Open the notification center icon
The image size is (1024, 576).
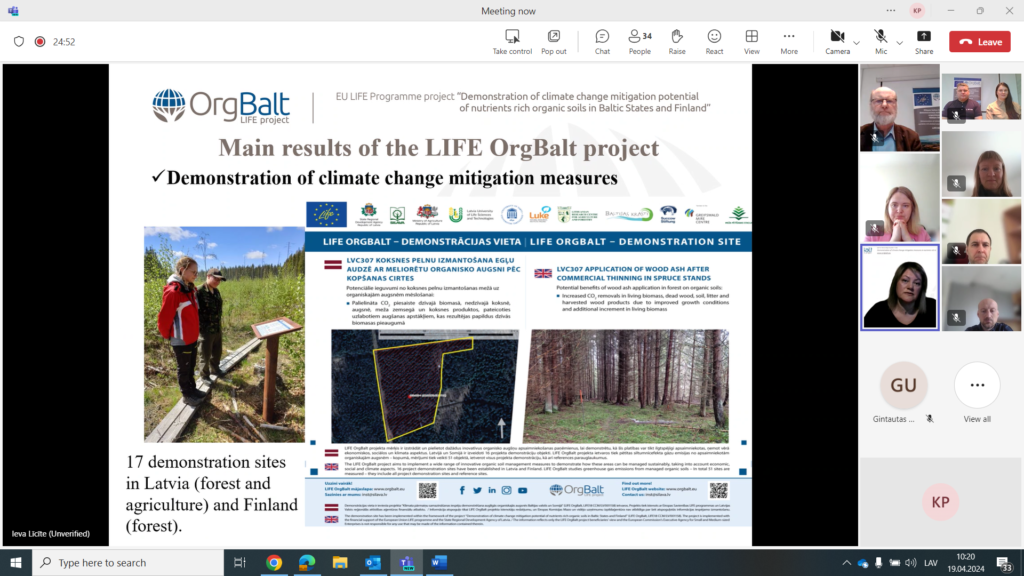click(1004, 562)
